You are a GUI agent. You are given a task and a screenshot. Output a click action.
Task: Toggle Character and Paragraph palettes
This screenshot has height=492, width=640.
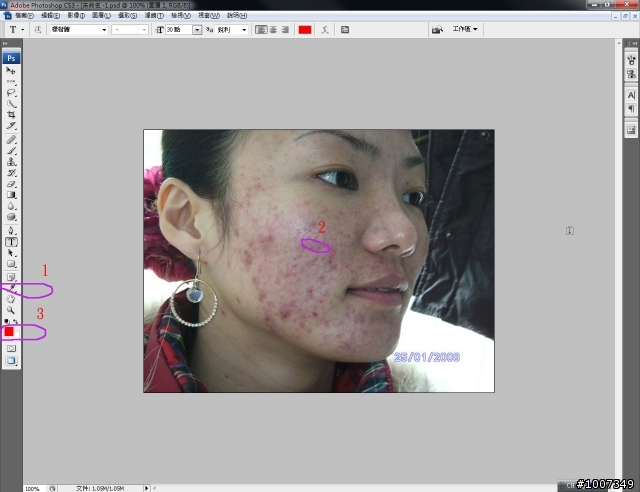[345, 29]
